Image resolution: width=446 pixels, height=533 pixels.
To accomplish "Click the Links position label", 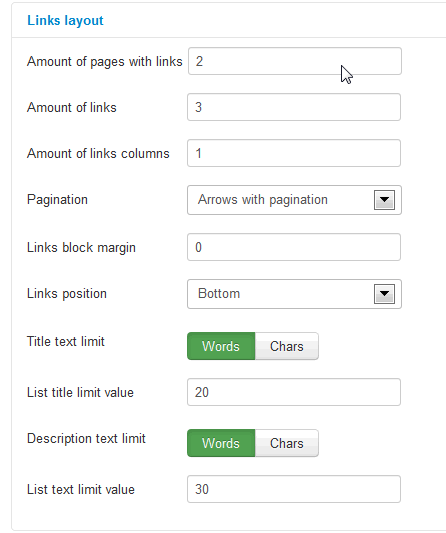I will [x=67, y=293].
